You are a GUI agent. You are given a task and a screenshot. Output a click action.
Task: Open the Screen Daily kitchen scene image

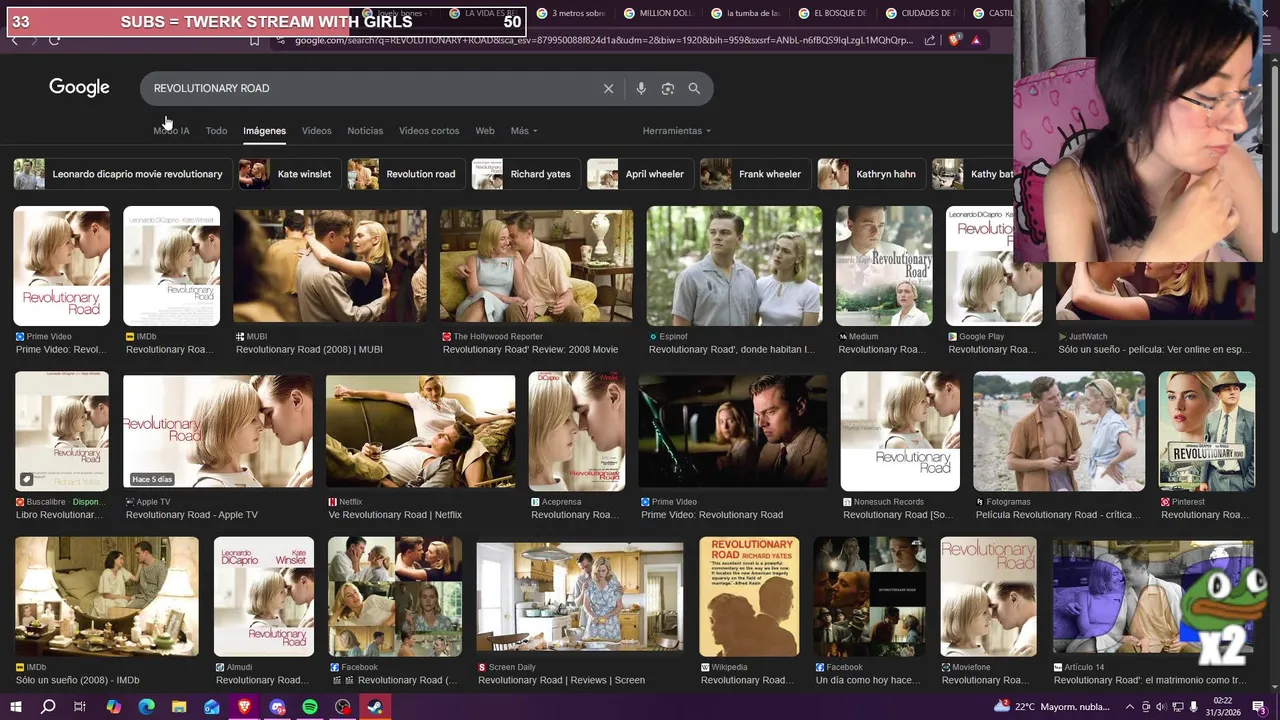[x=580, y=598]
